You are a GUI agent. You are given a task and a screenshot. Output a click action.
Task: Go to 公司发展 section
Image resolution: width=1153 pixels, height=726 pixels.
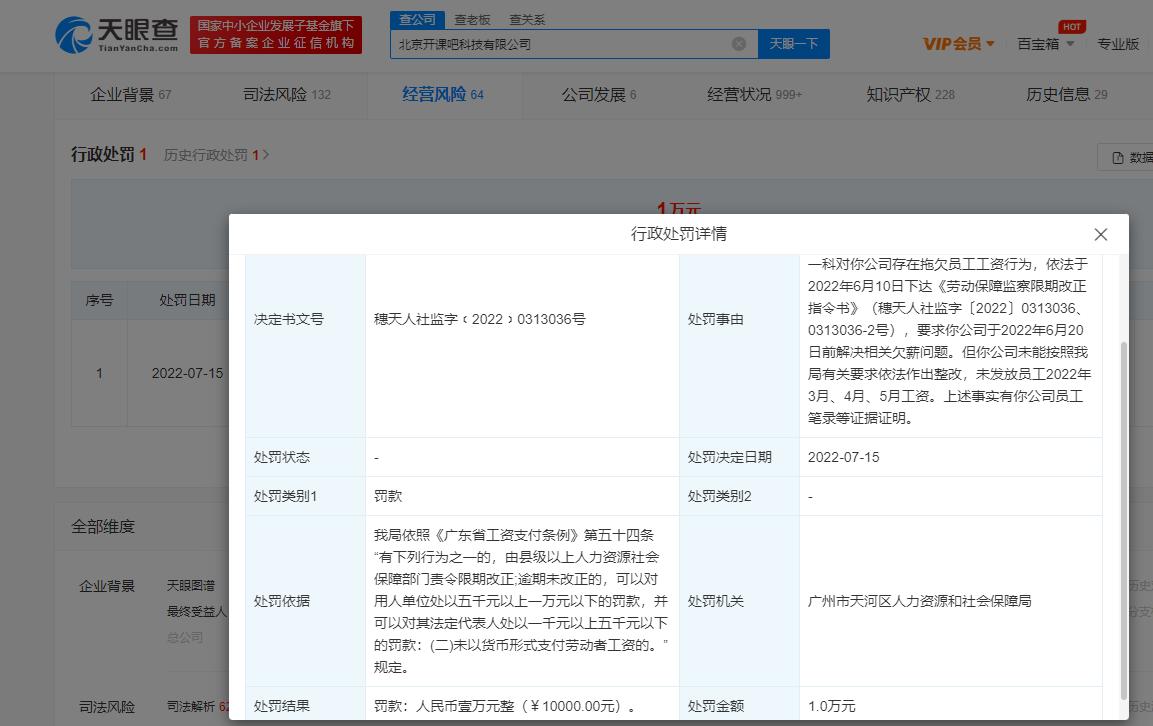coord(598,95)
